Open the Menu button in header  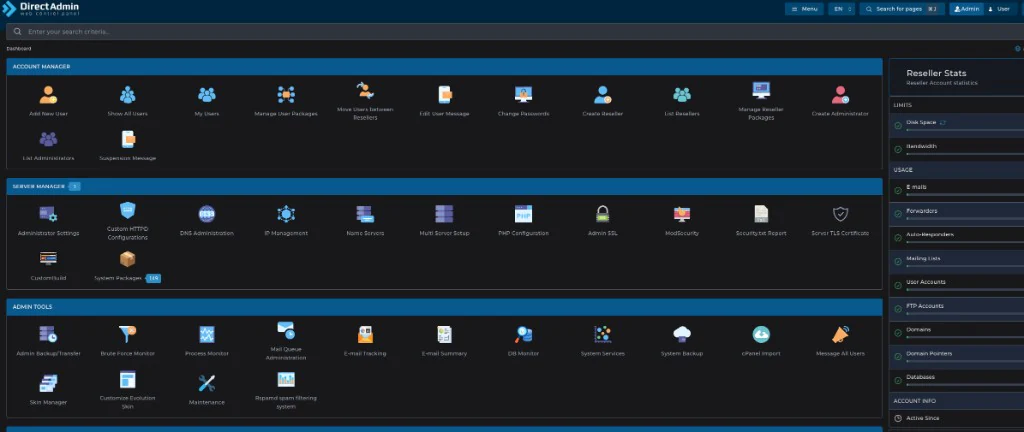(805, 9)
